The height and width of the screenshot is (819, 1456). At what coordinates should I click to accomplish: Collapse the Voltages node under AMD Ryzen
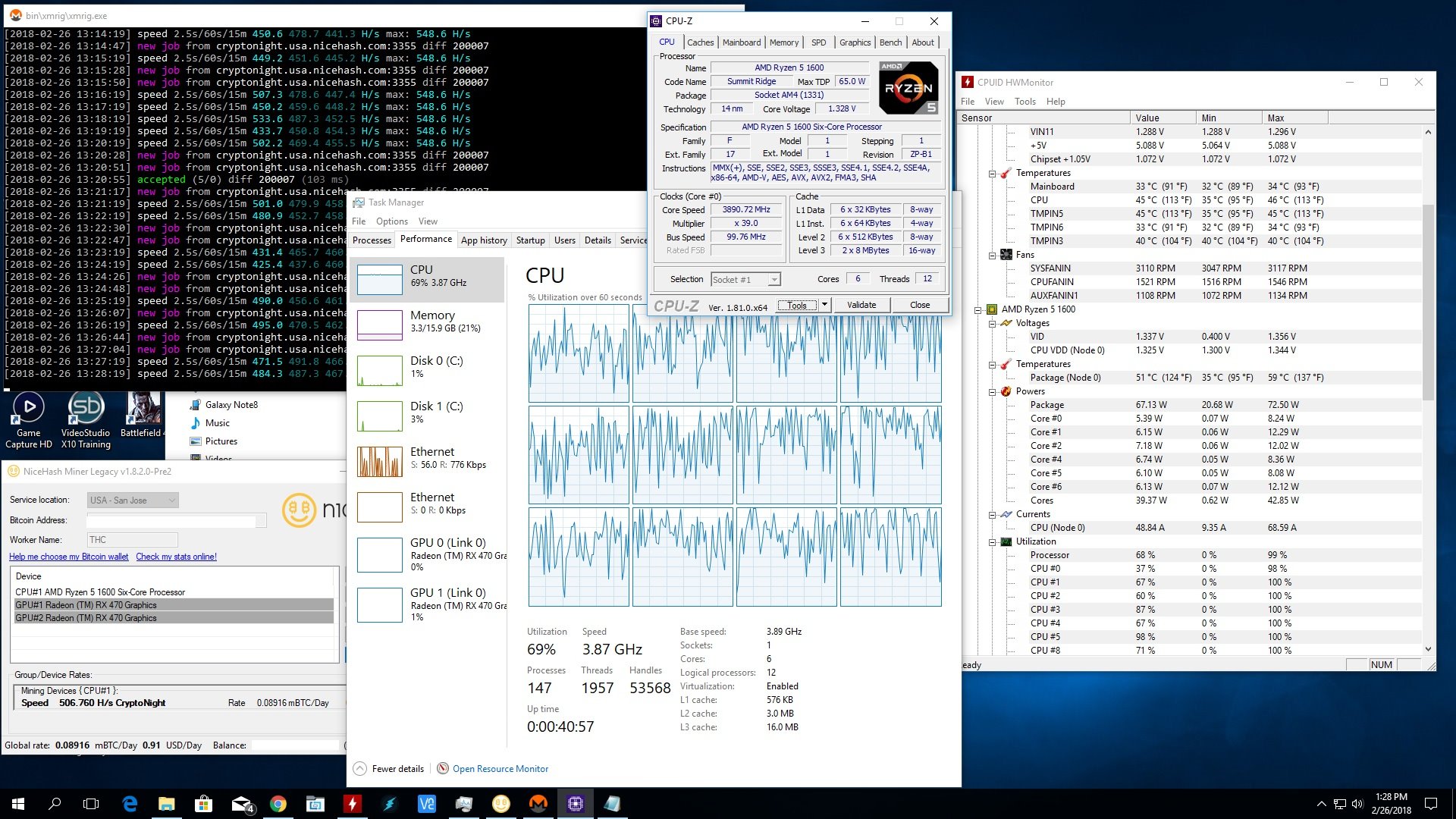point(992,324)
